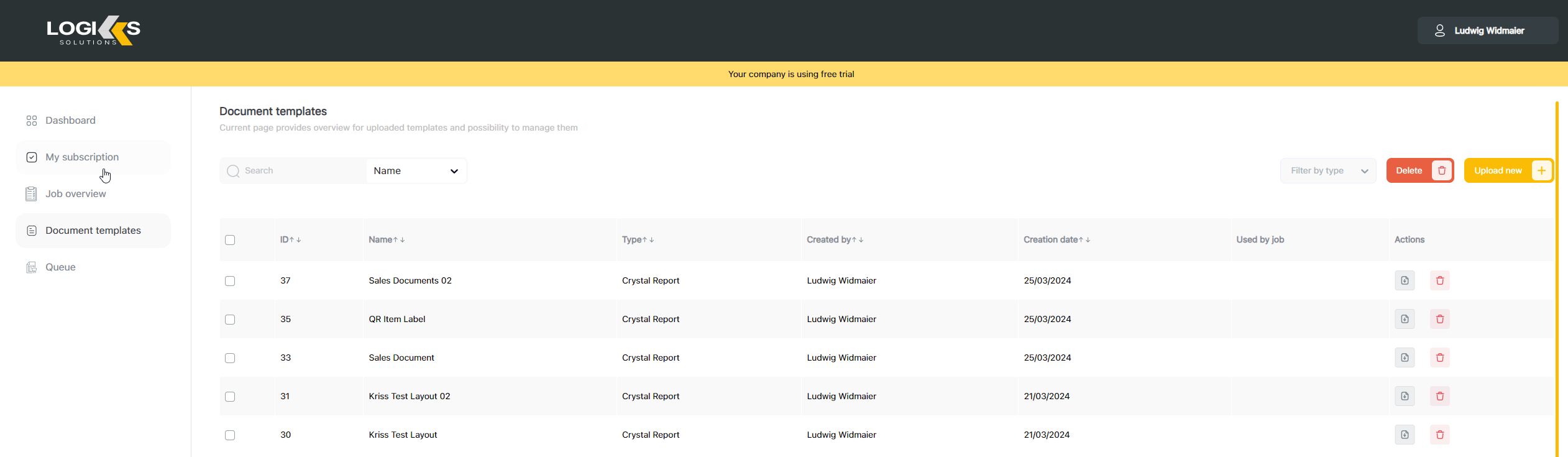Open the Name search field dropdown
The width and height of the screenshot is (1568, 457).
[416, 171]
